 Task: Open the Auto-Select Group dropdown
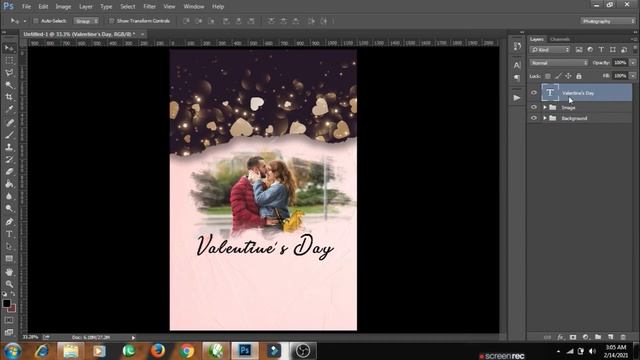tap(86, 21)
